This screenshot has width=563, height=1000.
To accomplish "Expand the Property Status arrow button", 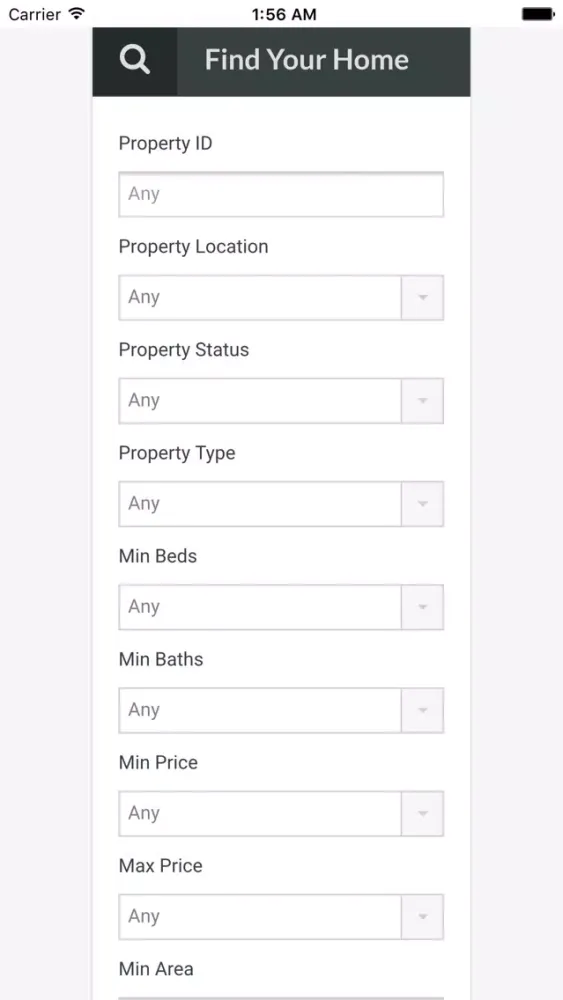I will [422, 401].
